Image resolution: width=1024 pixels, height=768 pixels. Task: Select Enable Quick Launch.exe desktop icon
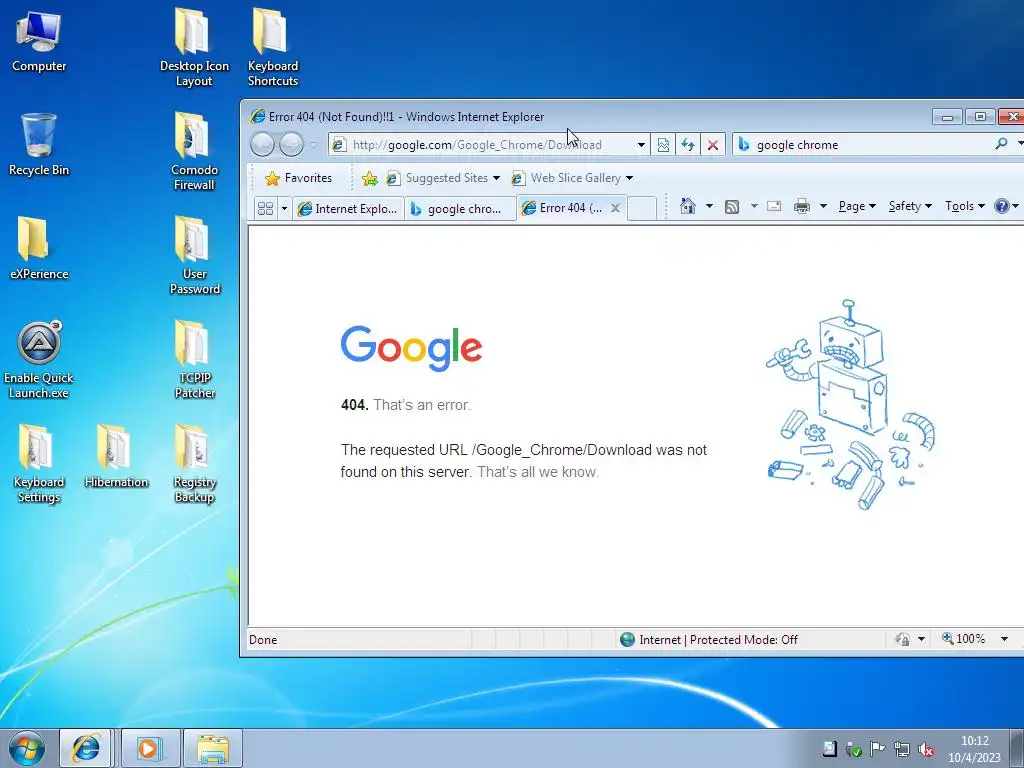[x=39, y=360]
